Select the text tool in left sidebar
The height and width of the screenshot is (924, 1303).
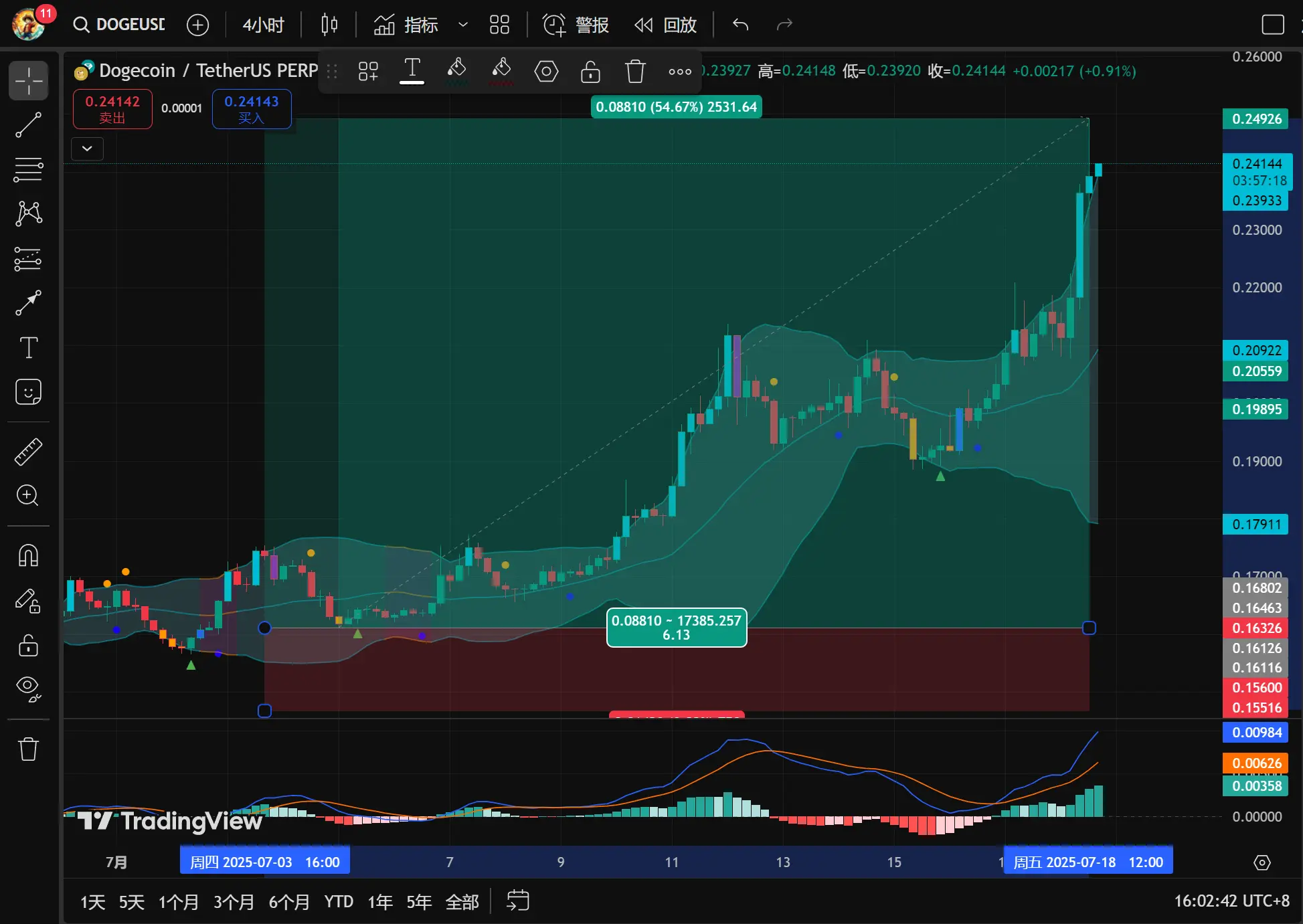point(29,347)
